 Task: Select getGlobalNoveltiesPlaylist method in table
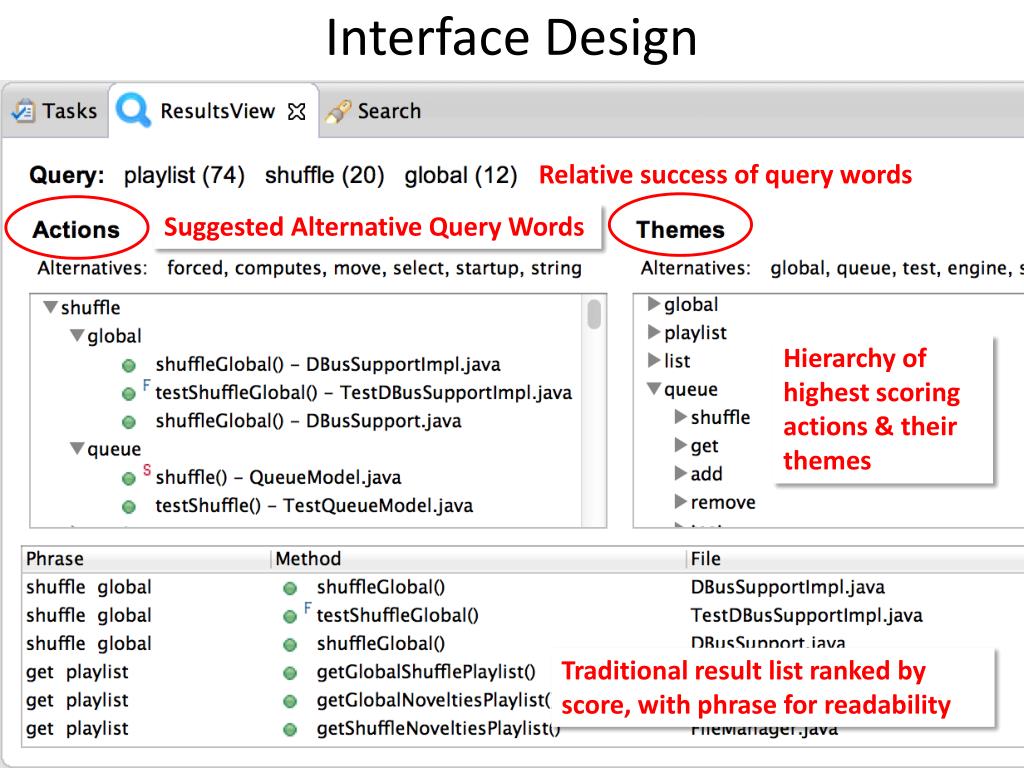[434, 700]
